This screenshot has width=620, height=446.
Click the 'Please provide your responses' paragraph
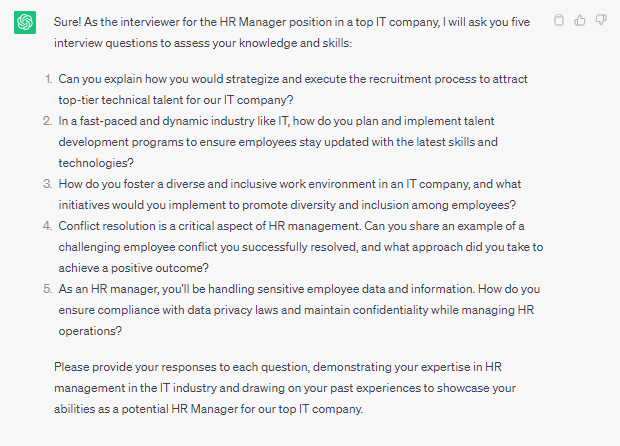pyautogui.click(x=285, y=388)
